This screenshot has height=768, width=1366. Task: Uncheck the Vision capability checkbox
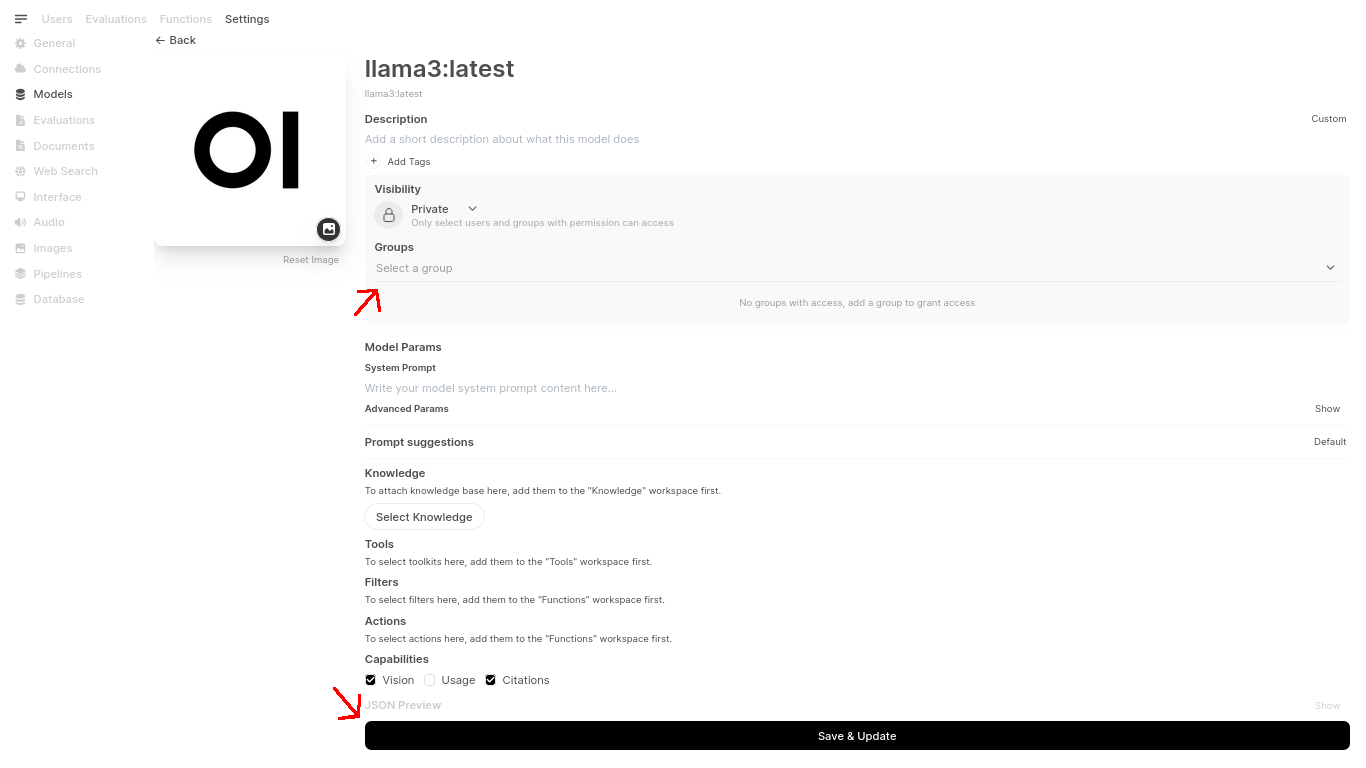click(x=371, y=680)
